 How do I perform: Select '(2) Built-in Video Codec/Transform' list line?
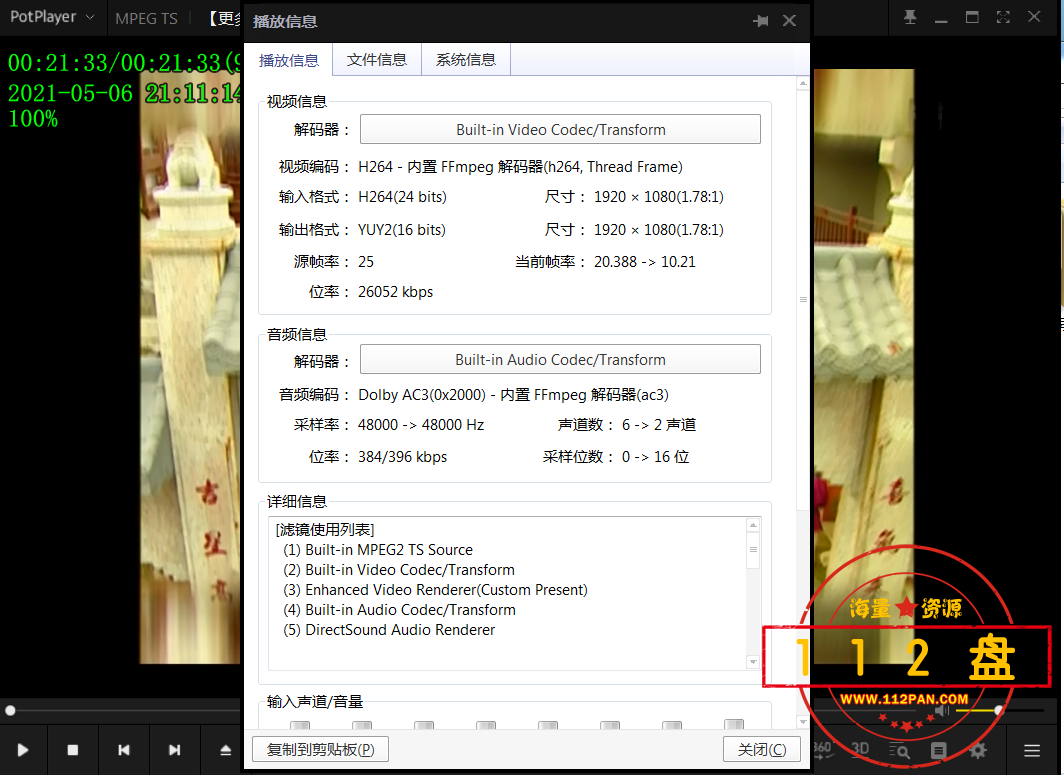[399, 570]
